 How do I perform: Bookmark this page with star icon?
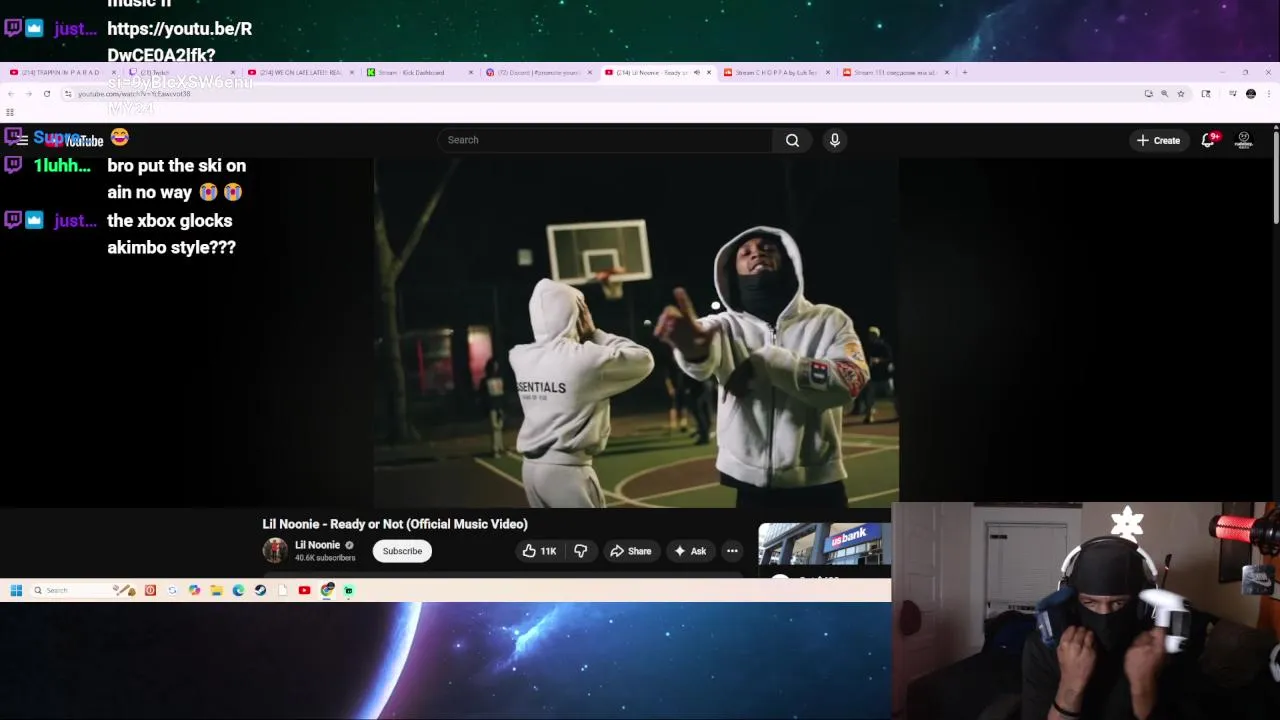point(1181,93)
